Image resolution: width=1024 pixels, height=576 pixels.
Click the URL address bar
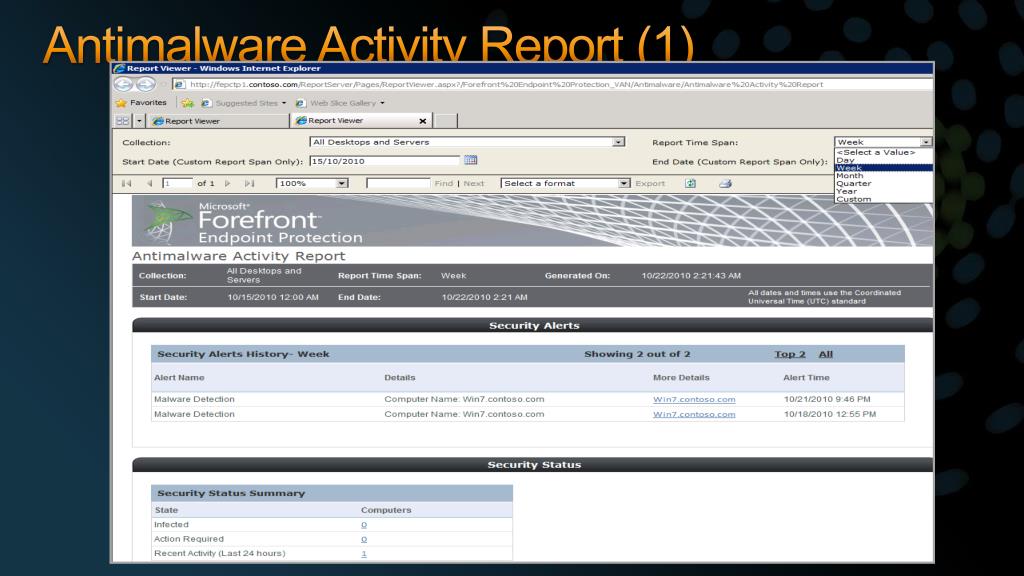552,84
